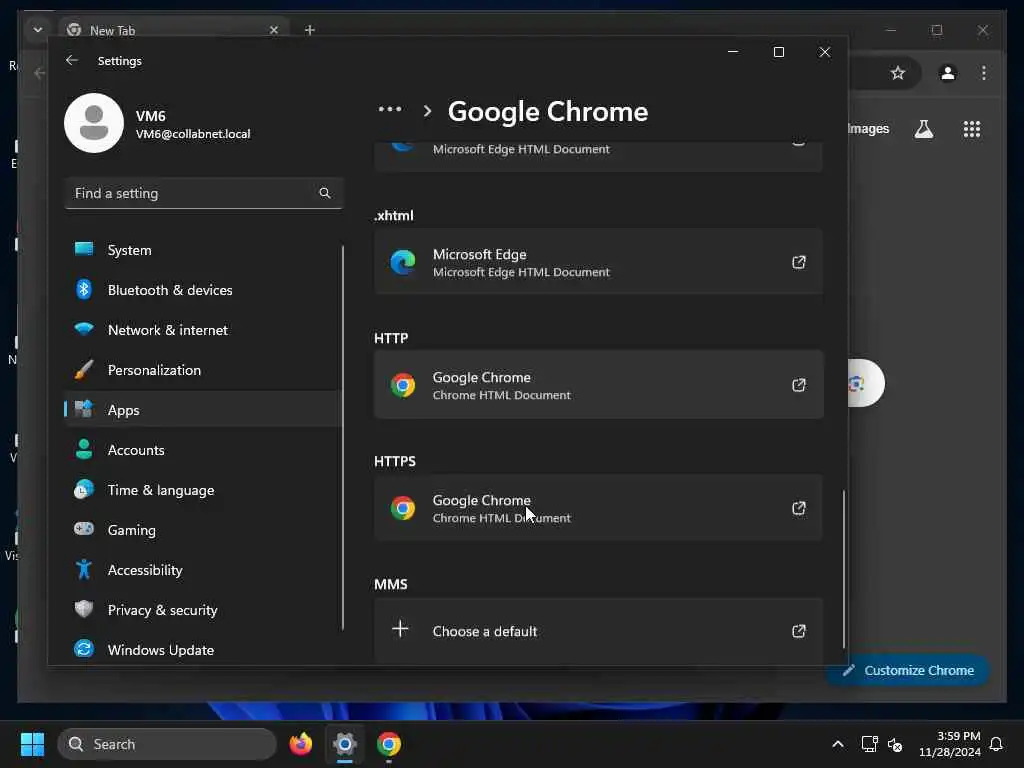Click external-link icon on MMS row
The width and height of the screenshot is (1024, 768).
click(x=798, y=631)
